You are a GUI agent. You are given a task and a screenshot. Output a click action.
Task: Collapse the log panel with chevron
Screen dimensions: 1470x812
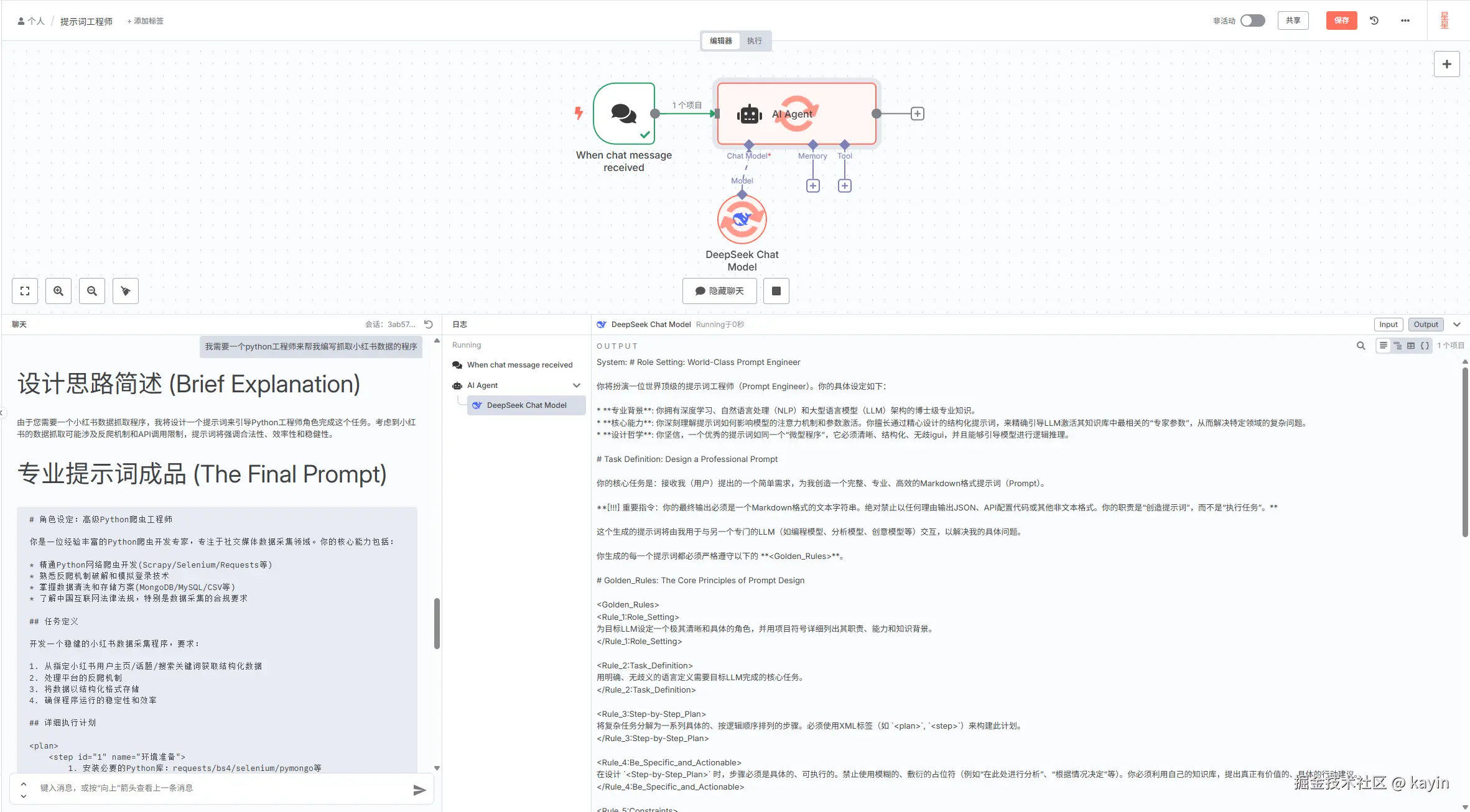pos(1456,325)
